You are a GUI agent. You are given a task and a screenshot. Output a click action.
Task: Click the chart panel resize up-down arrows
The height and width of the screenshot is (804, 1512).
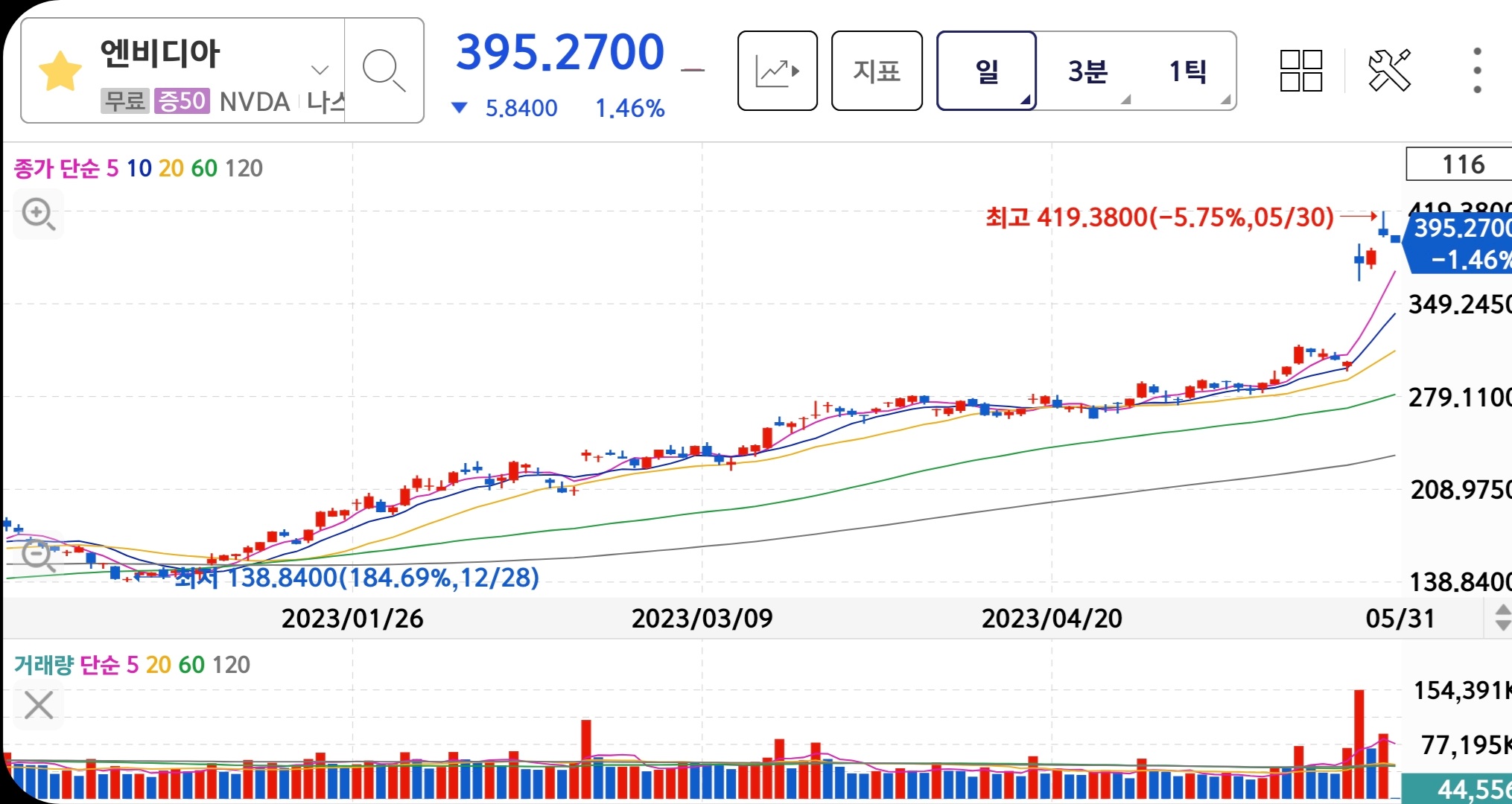(1502, 618)
